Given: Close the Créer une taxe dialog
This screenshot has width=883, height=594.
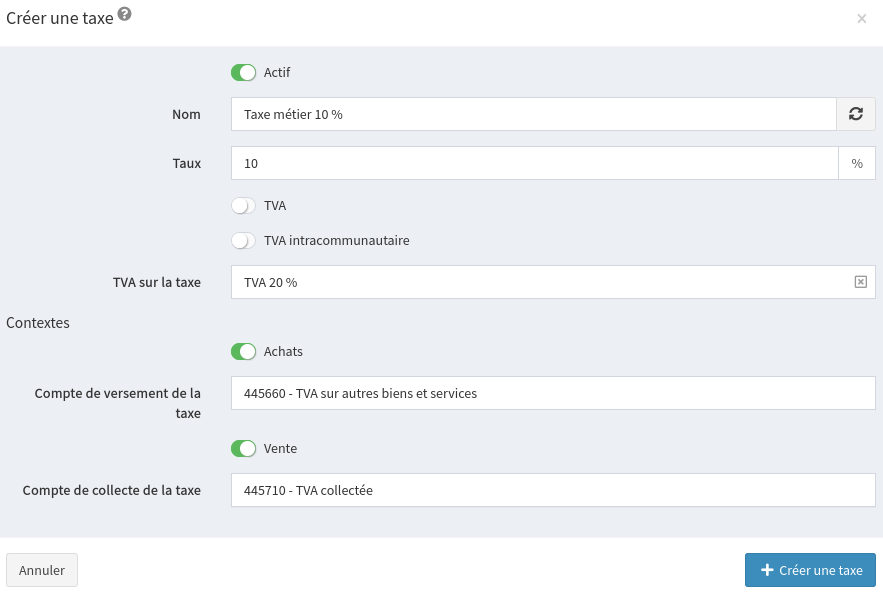Looking at the screenshot, I should coord(861,18).
